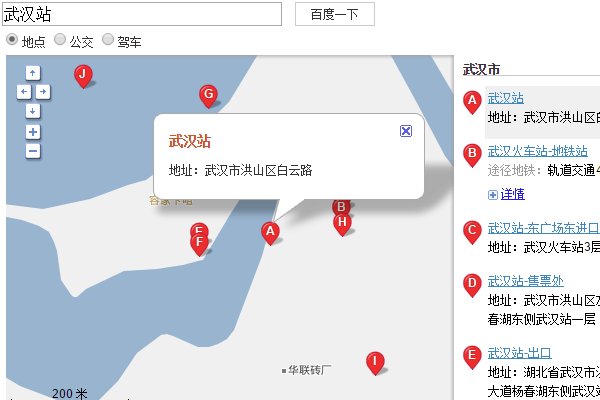Viewport: 600px width, 400px height.
Task: Open the 武汉站-东广场东进口 result link
Action: [543, 228]
